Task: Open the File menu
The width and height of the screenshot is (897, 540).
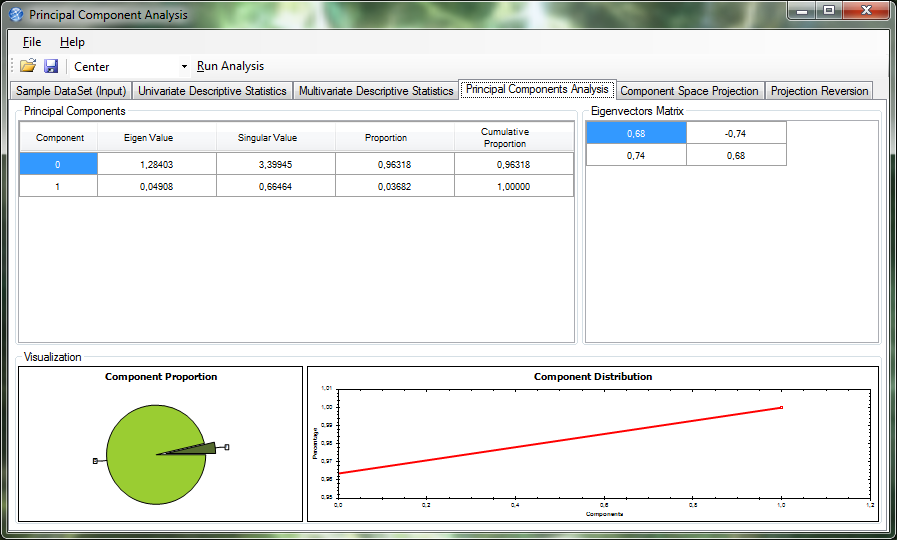Action: (31, 42)
